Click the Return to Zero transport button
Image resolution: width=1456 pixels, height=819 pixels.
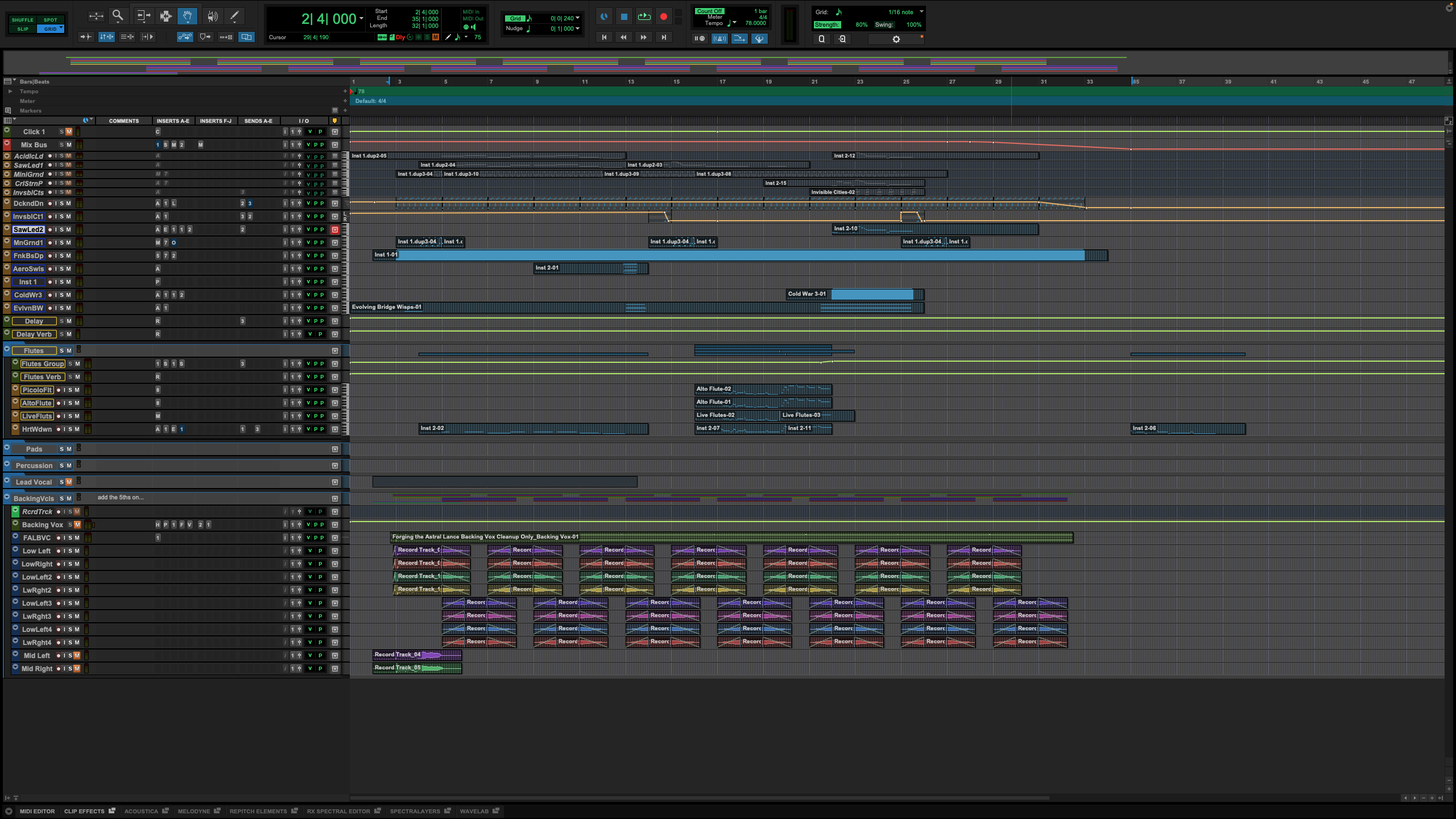coord(604,38)
